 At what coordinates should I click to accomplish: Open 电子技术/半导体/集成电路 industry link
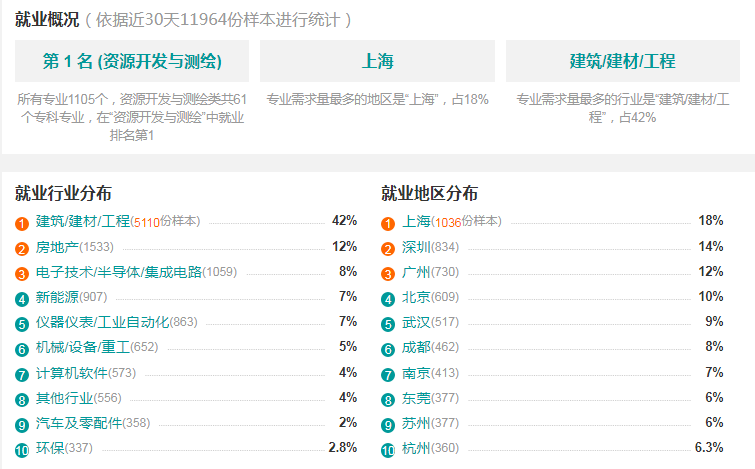point(119,272)
